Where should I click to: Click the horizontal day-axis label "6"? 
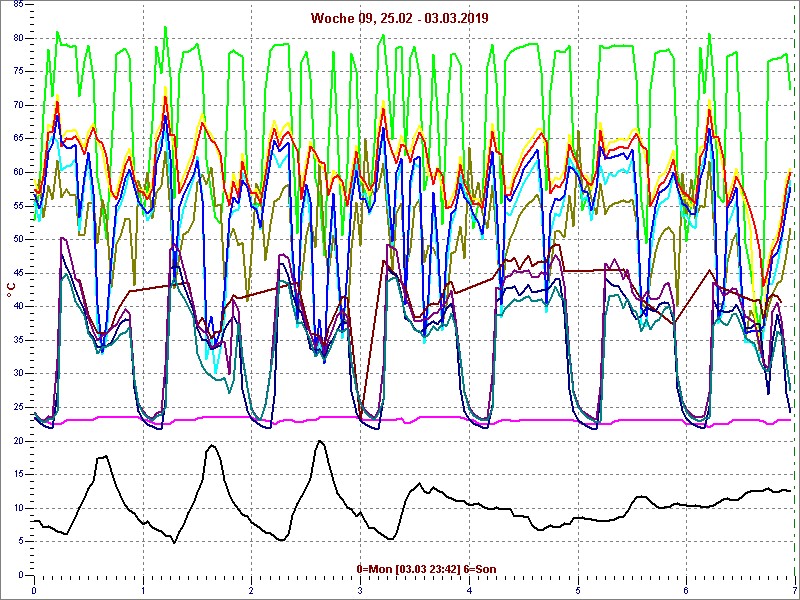tap(686, 591)
